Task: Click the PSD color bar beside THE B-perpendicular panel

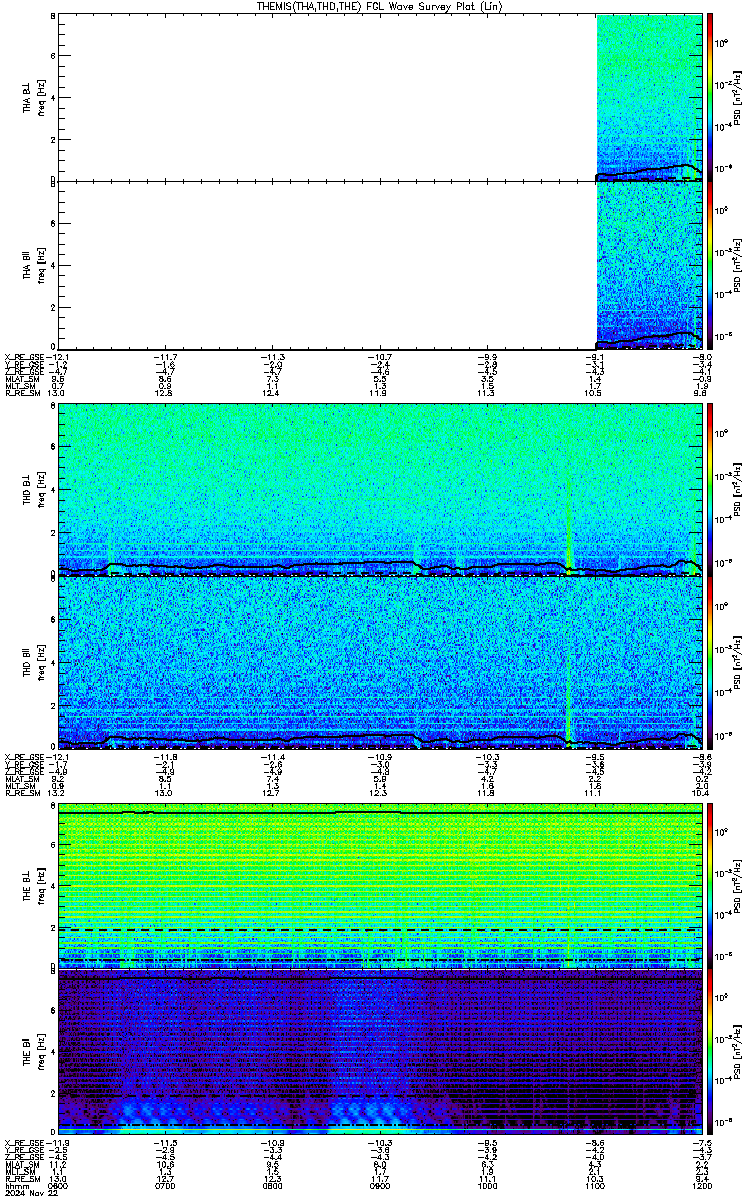Action: (711, 885)
